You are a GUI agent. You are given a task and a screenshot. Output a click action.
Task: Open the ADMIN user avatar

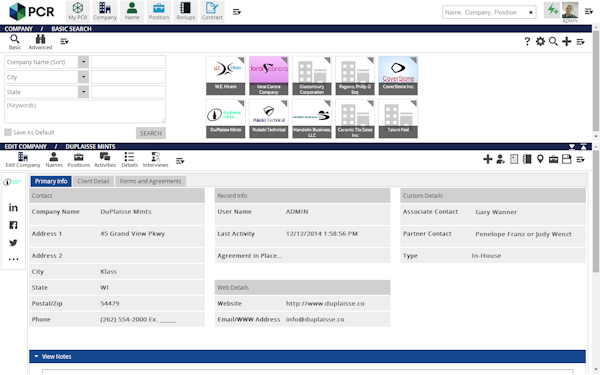(x=570, y=10)
